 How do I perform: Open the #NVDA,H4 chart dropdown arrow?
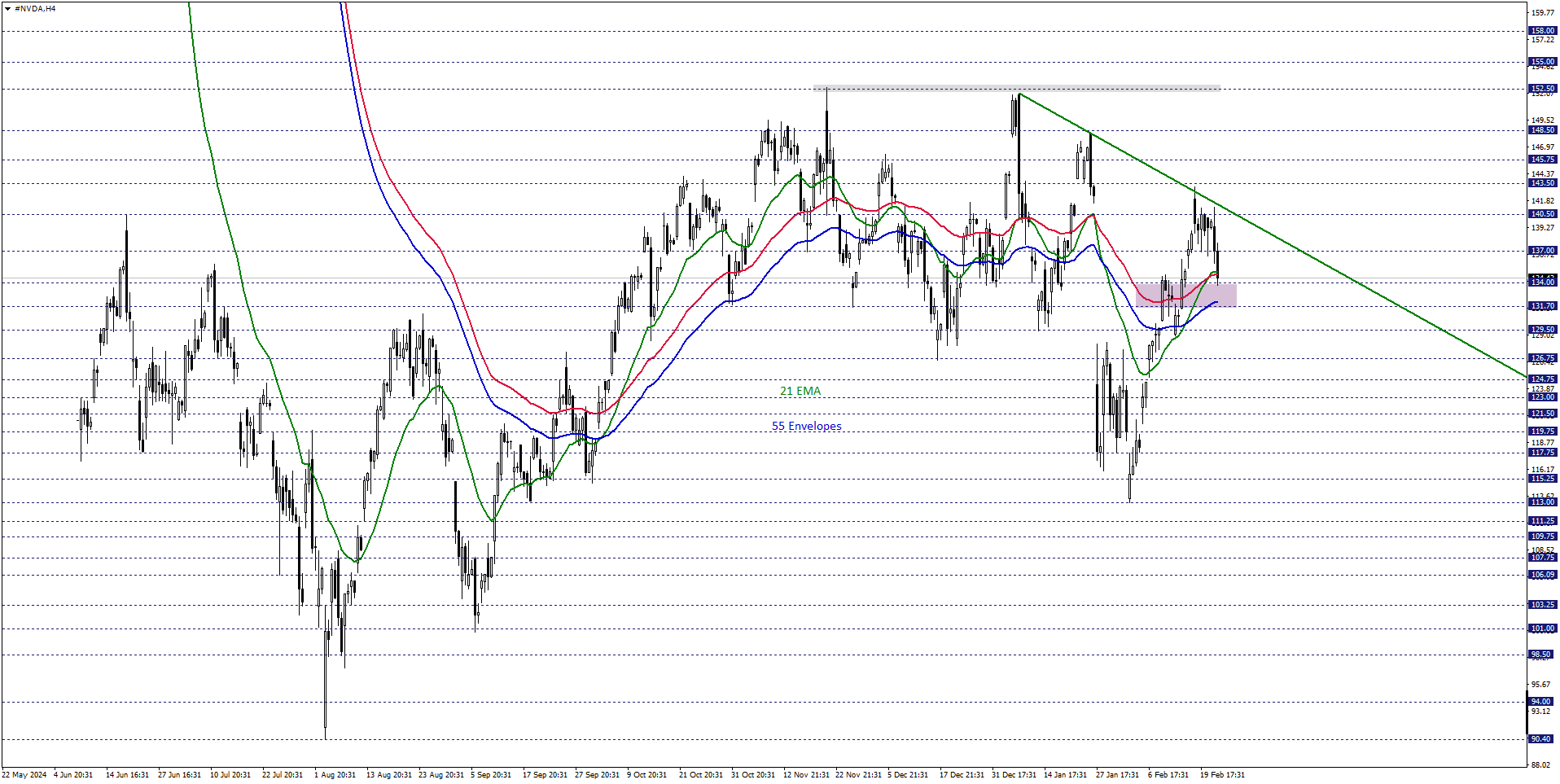tap(7, 9)
